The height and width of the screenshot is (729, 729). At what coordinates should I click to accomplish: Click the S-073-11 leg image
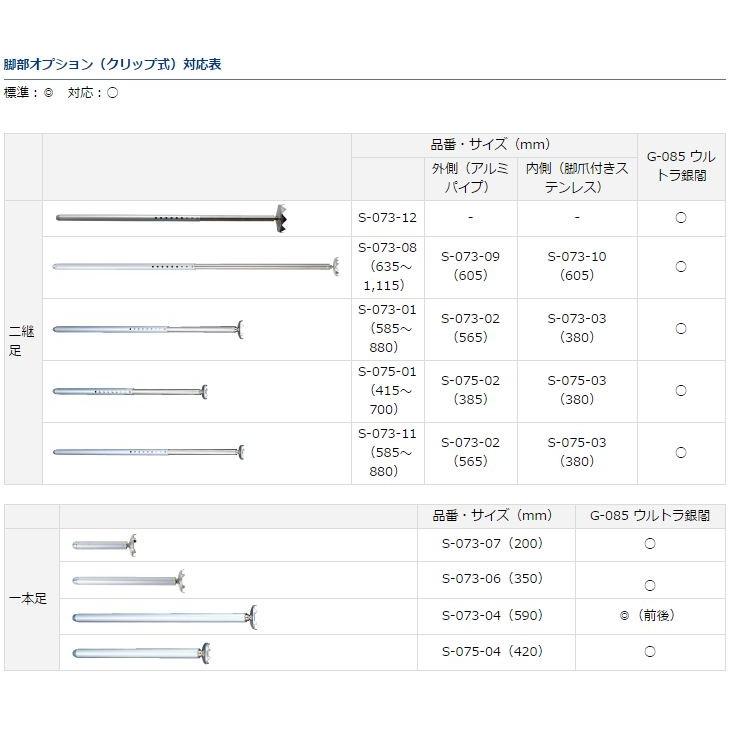coord(148,453)
